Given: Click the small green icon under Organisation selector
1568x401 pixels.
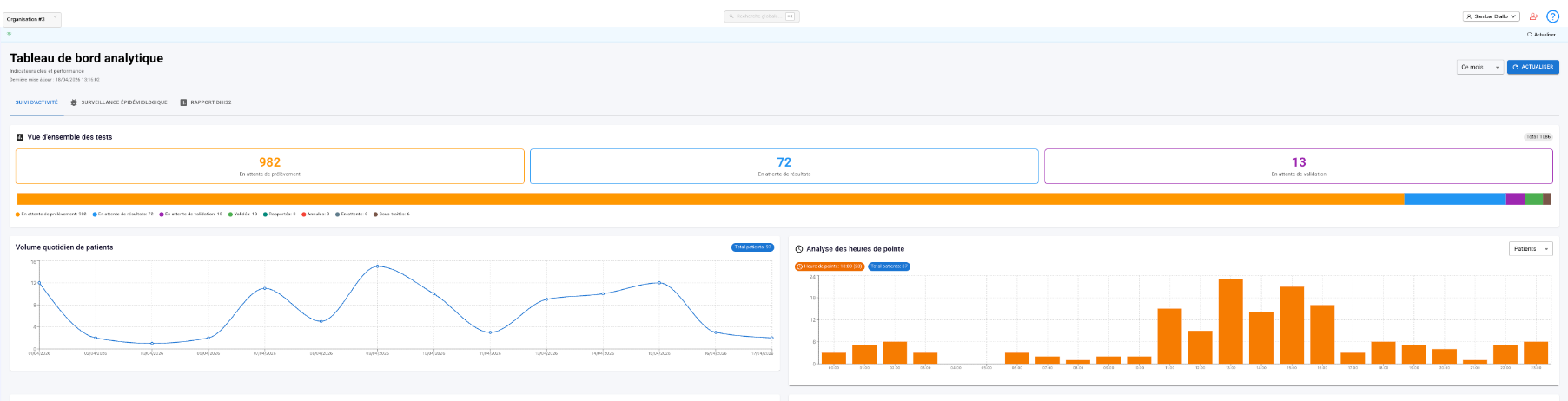Looking at the screenshot, I should tap(10, 34).
